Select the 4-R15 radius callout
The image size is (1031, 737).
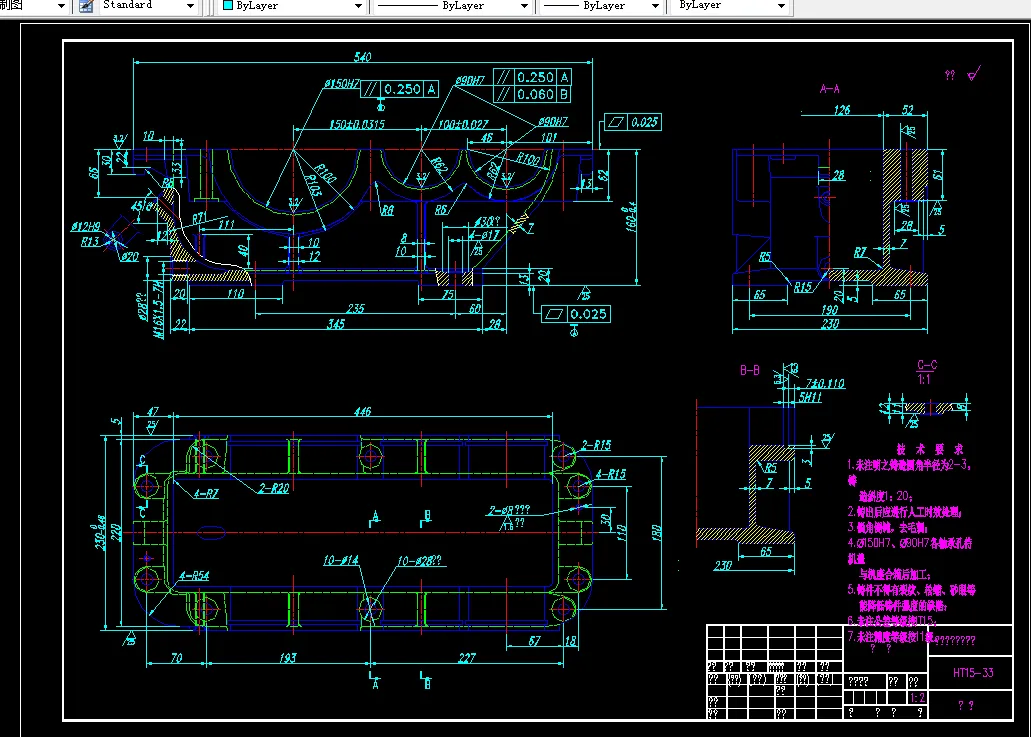[611, 474]
